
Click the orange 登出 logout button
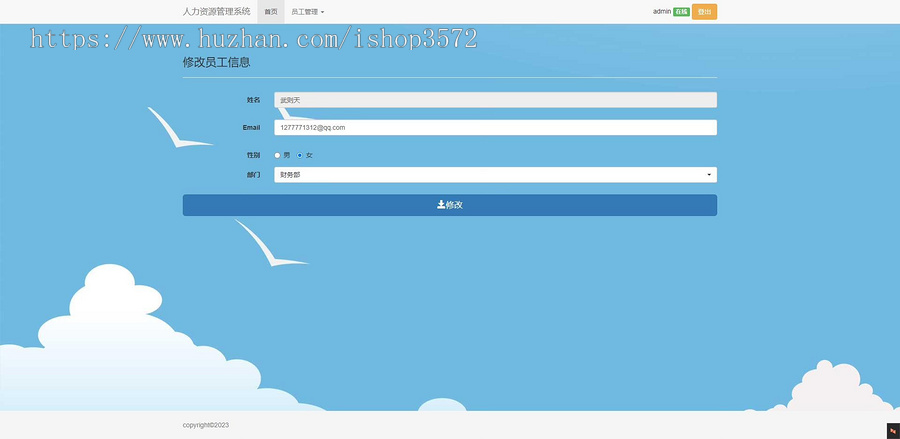tap(704, 11)
